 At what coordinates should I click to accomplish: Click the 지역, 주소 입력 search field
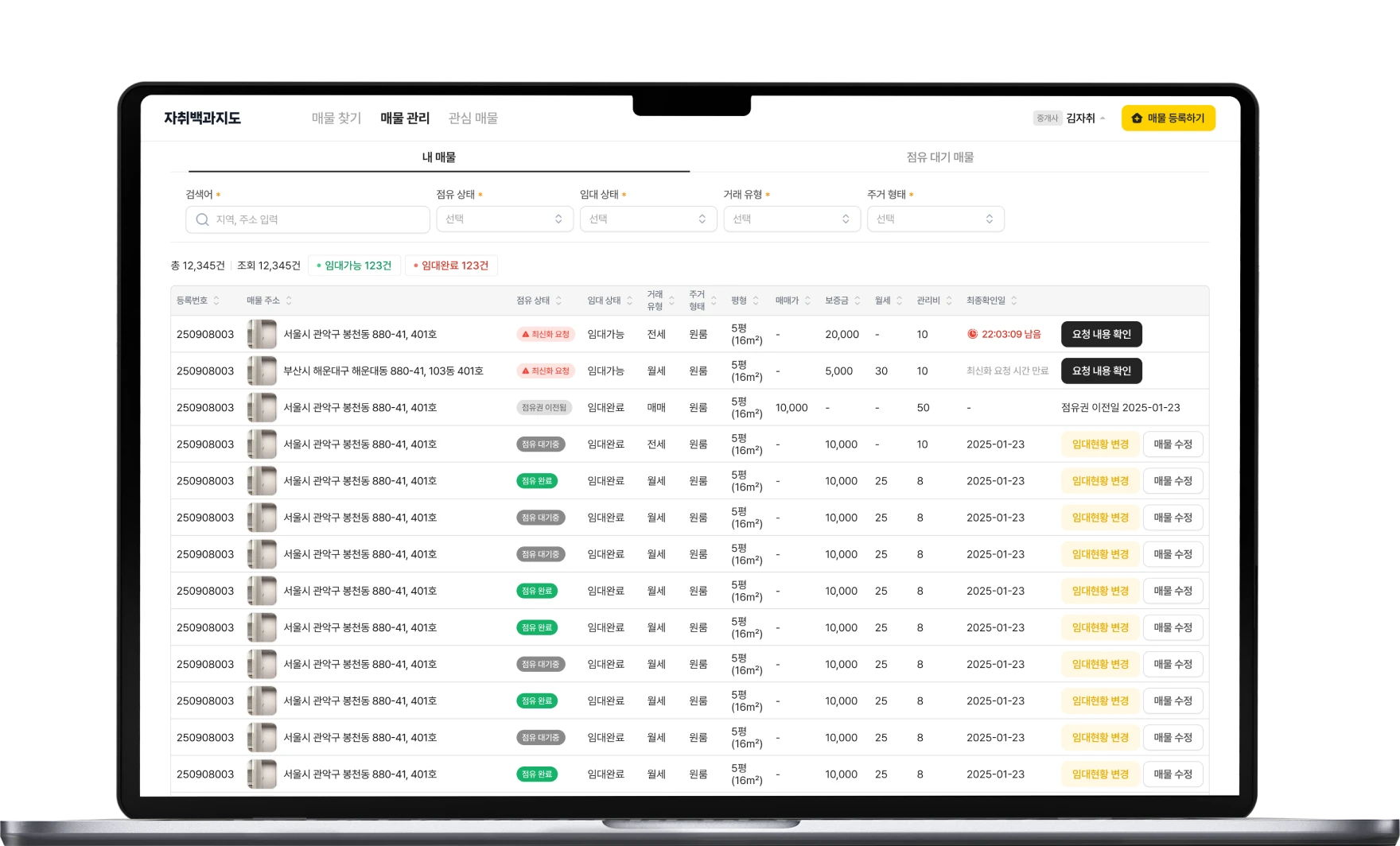(318, 219)
